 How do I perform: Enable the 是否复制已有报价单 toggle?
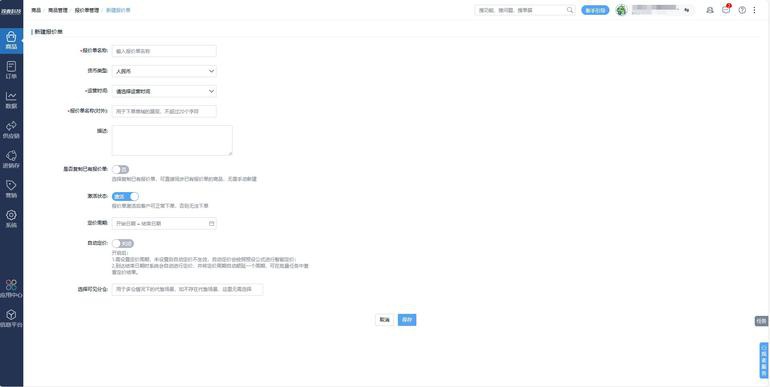click(120, 169)
